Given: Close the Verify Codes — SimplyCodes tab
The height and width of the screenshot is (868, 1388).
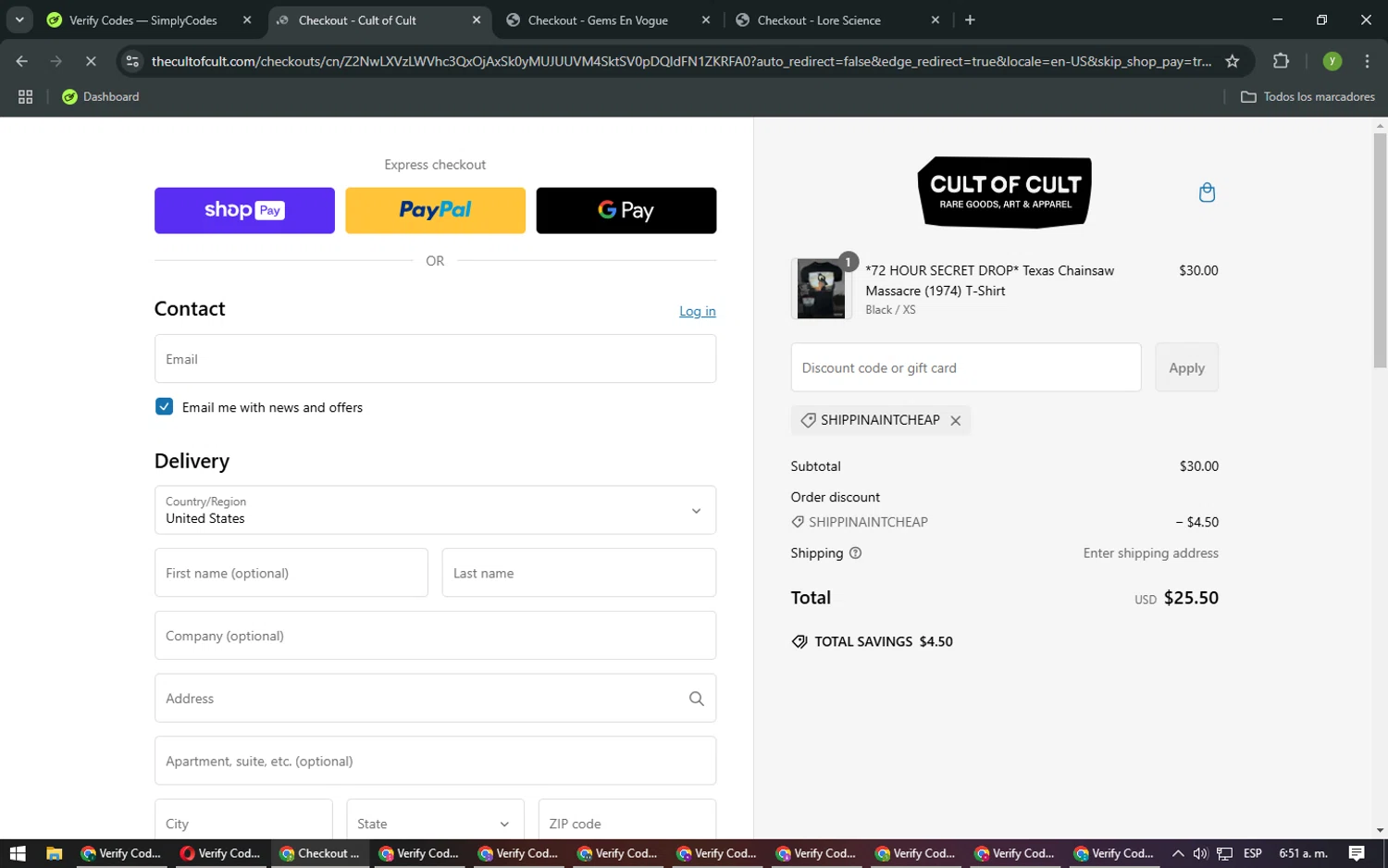Looking at the screenshot, I should point(247,19).
